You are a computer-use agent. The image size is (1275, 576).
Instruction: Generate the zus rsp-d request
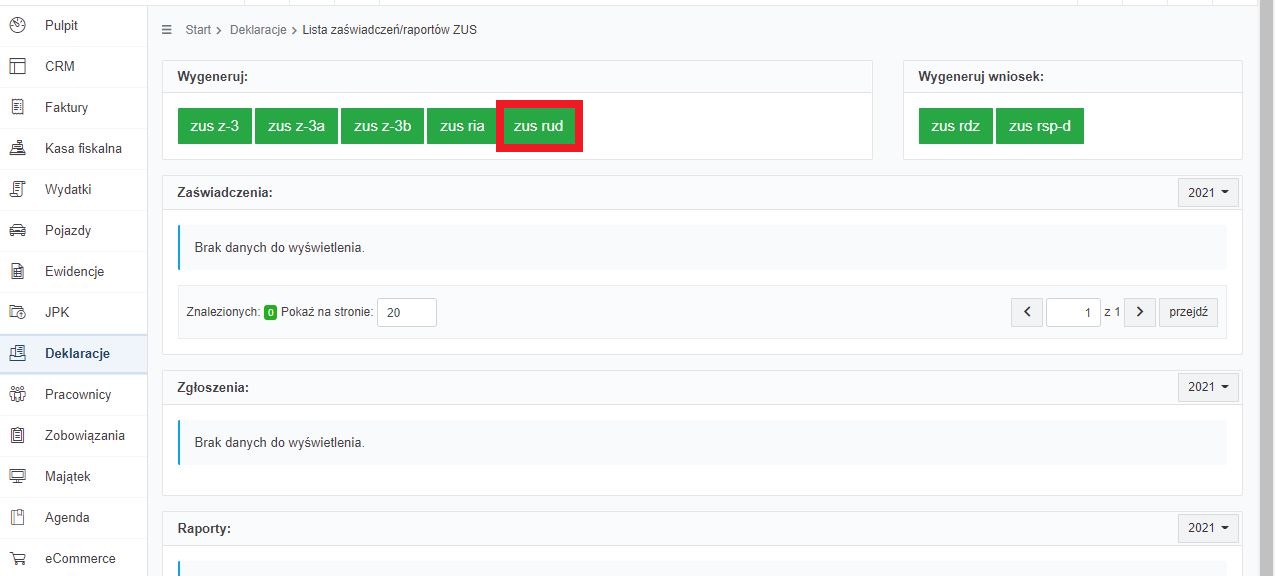[x=1040, y=126]
